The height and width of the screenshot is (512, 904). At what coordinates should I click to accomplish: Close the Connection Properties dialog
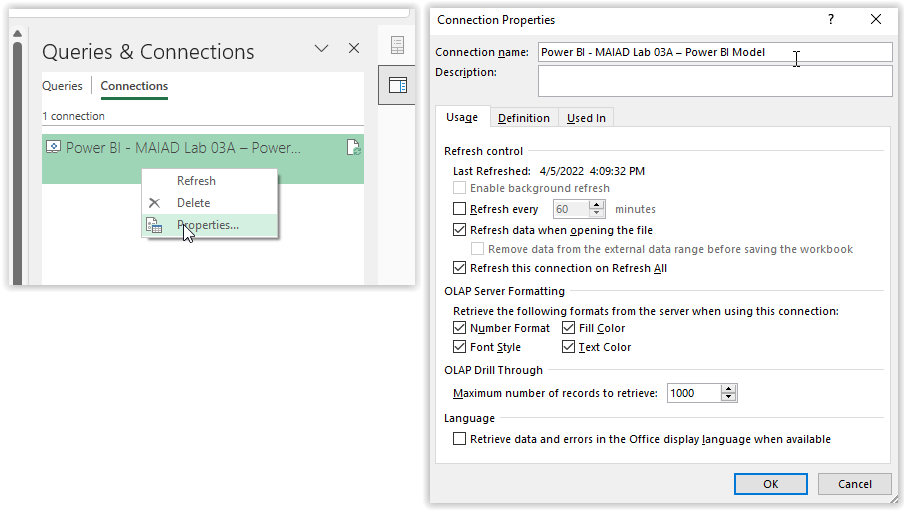[876, 20]
